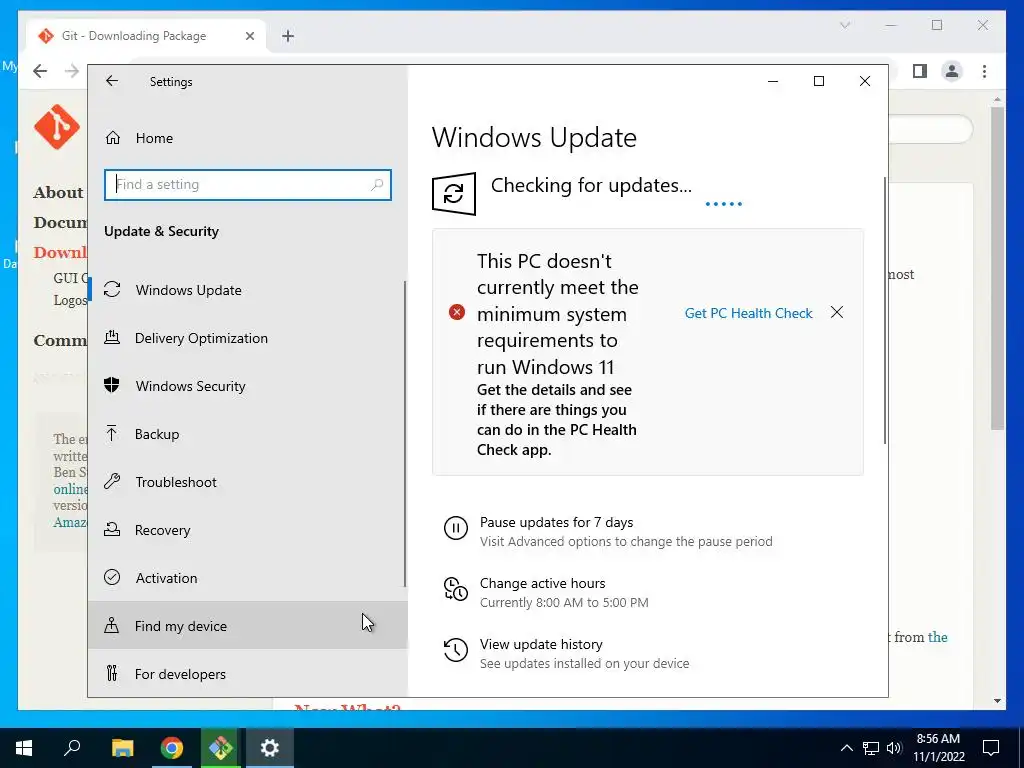Viewport: 1024px width, 768px height.
Task: Click the For developers tools icon
Action: [x=112, y=673]
